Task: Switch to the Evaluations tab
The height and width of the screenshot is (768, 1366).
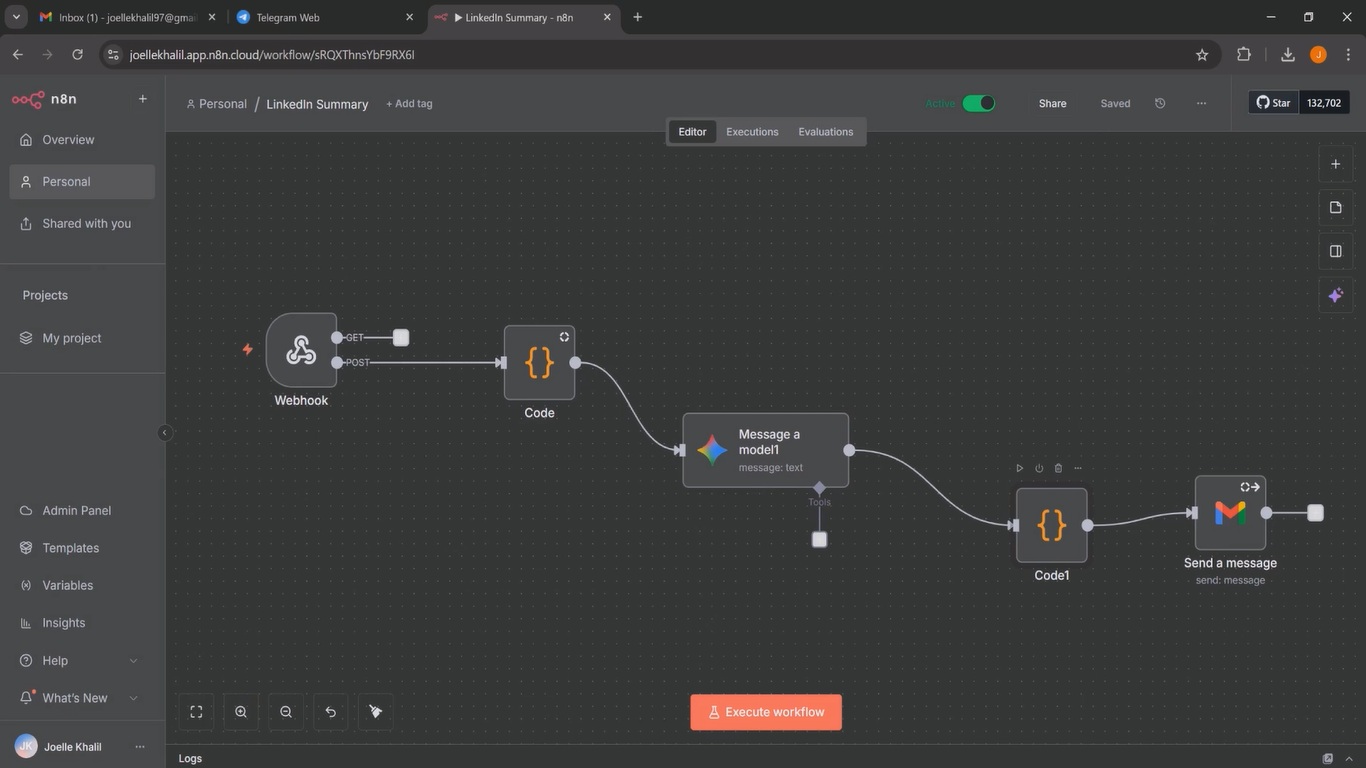Action: (x=825, y=132)
